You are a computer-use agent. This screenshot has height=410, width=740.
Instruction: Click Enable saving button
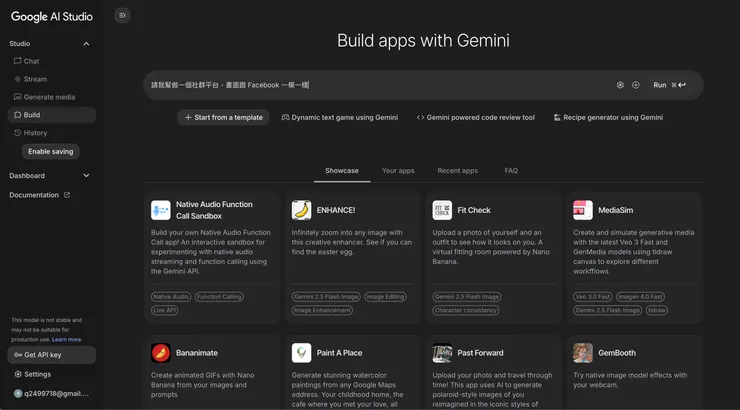(x=50, y=152)
